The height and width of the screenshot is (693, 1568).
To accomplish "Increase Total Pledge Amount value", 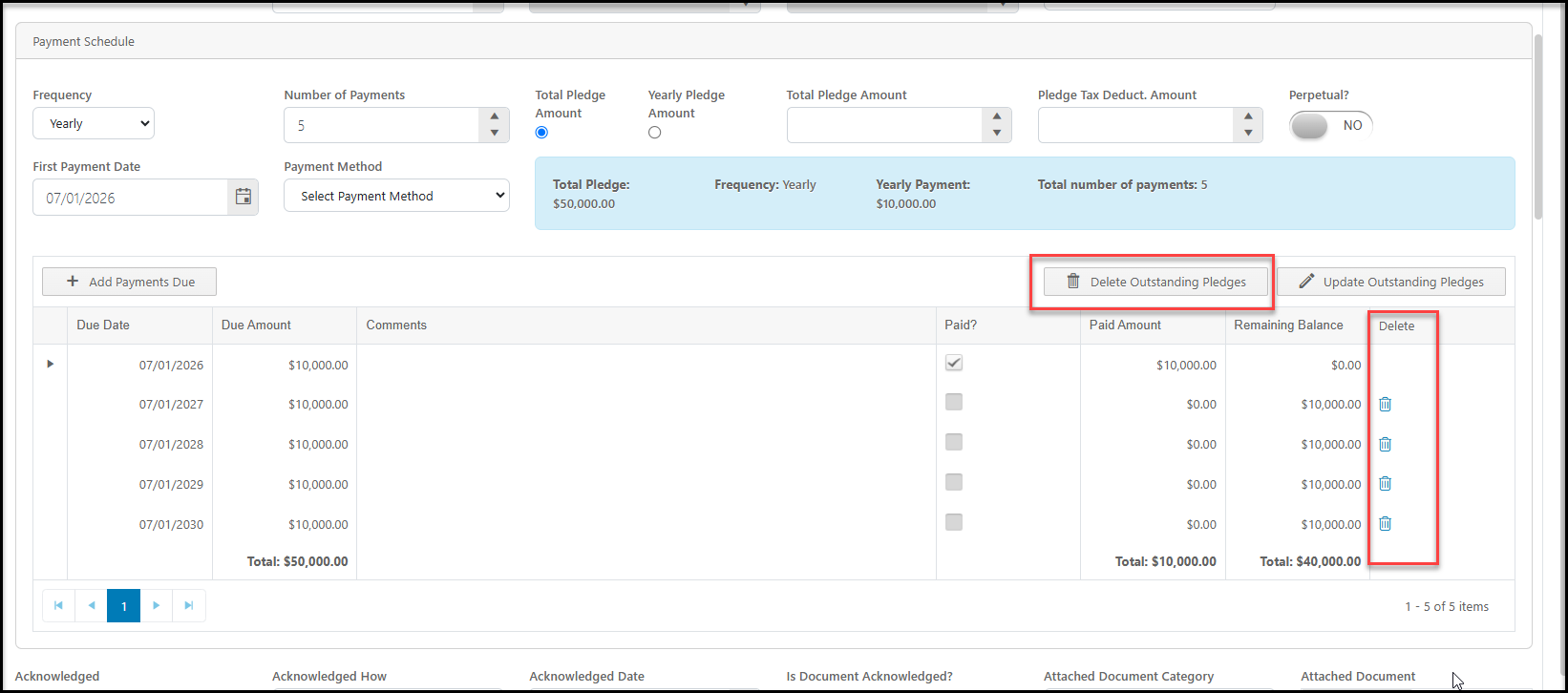I will tap(997, 116).
